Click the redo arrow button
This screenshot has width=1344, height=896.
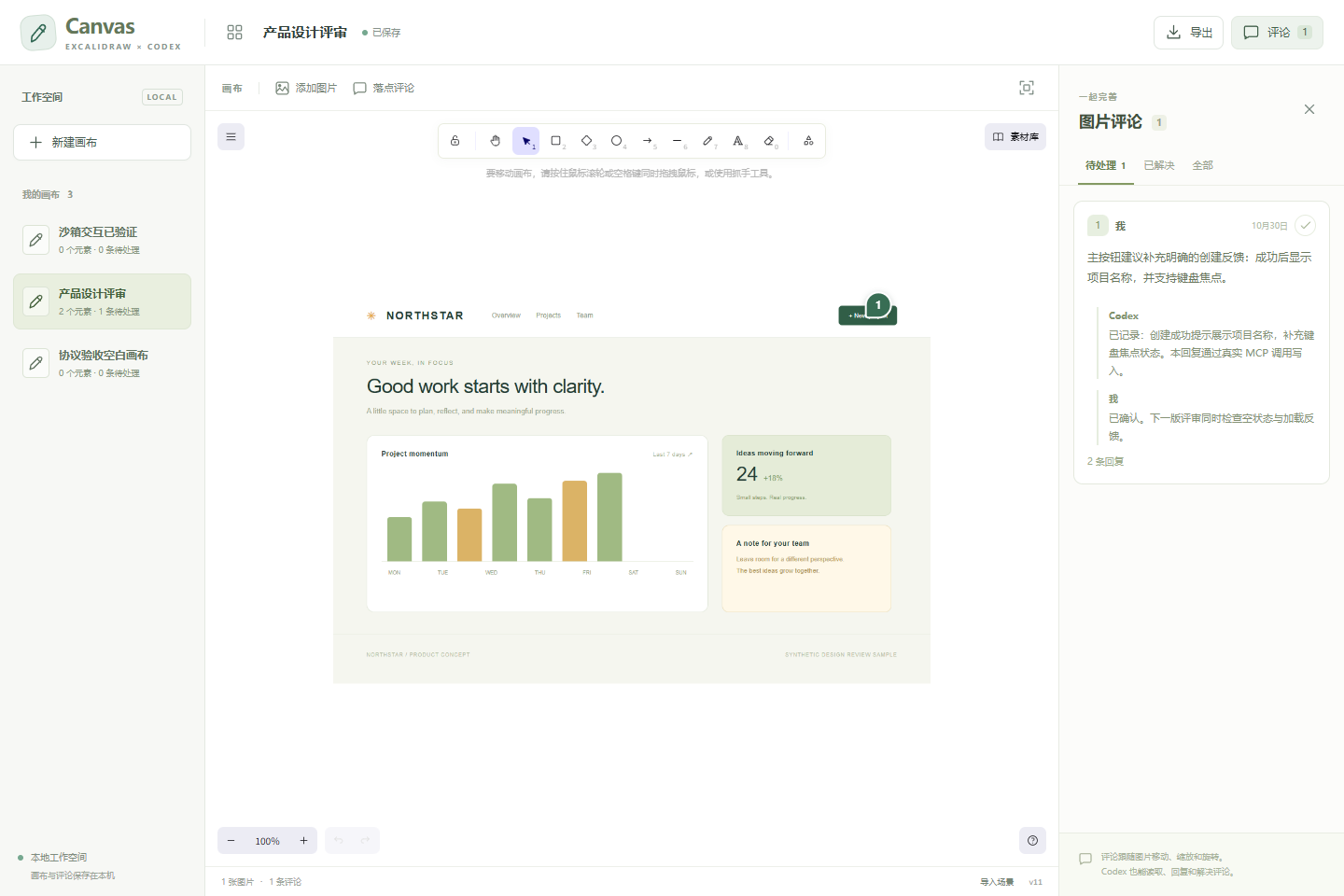(365, 841)
